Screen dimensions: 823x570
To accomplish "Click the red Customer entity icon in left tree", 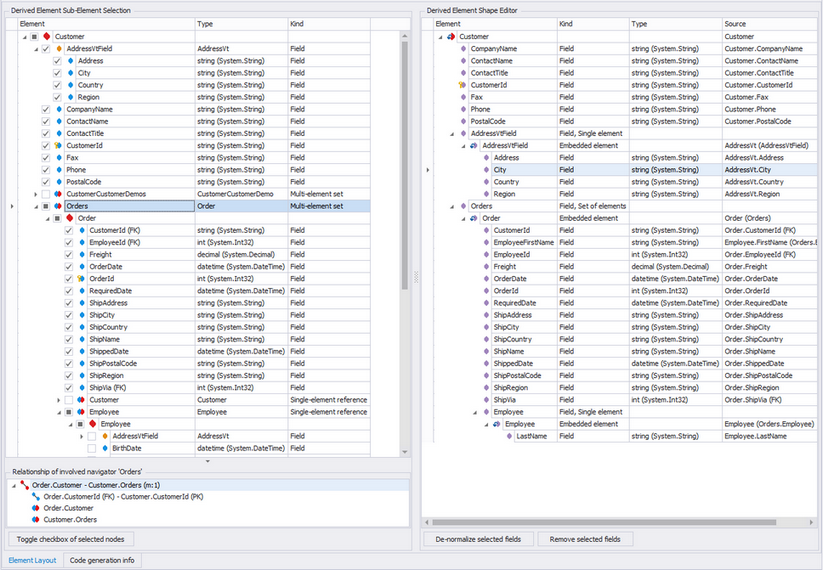I will [x=46, y=36].
